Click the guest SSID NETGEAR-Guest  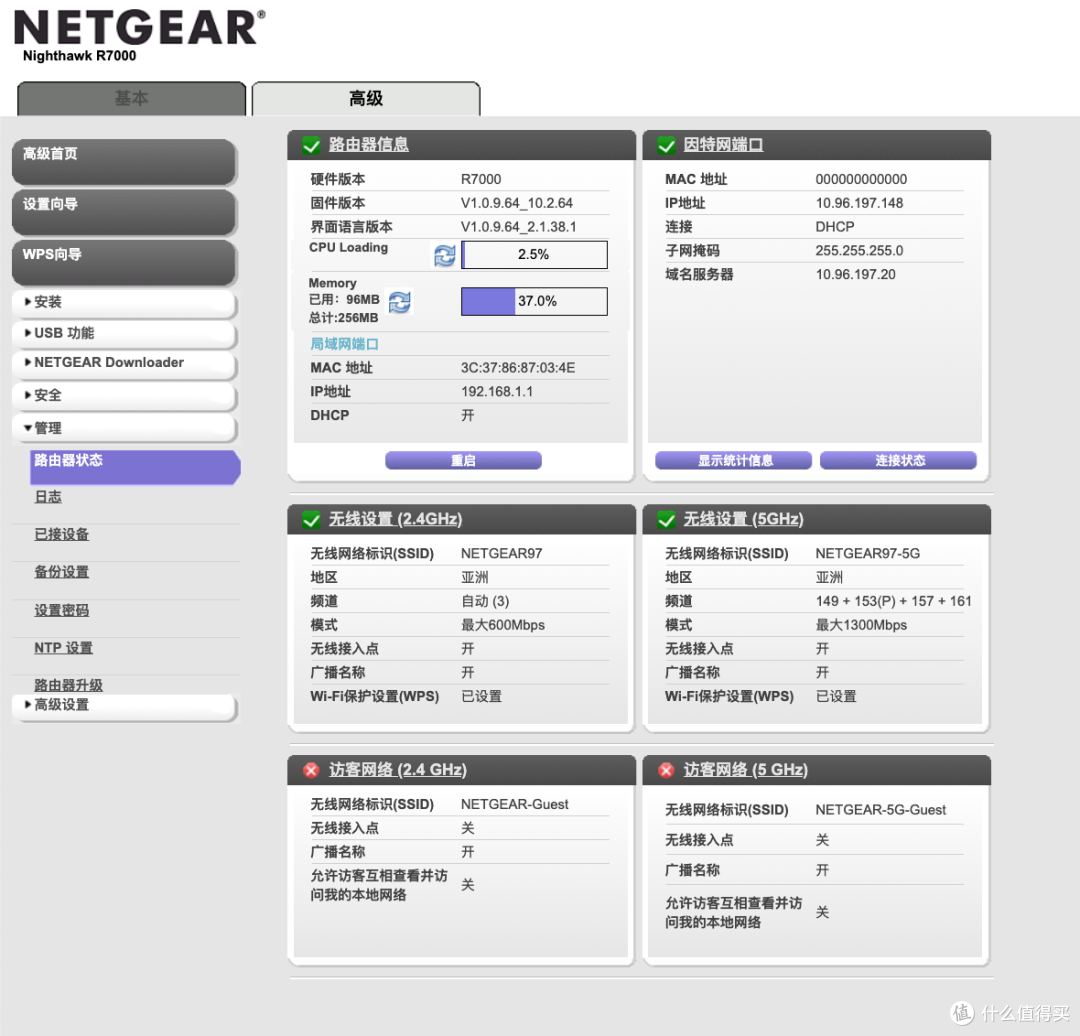(515, 805)
